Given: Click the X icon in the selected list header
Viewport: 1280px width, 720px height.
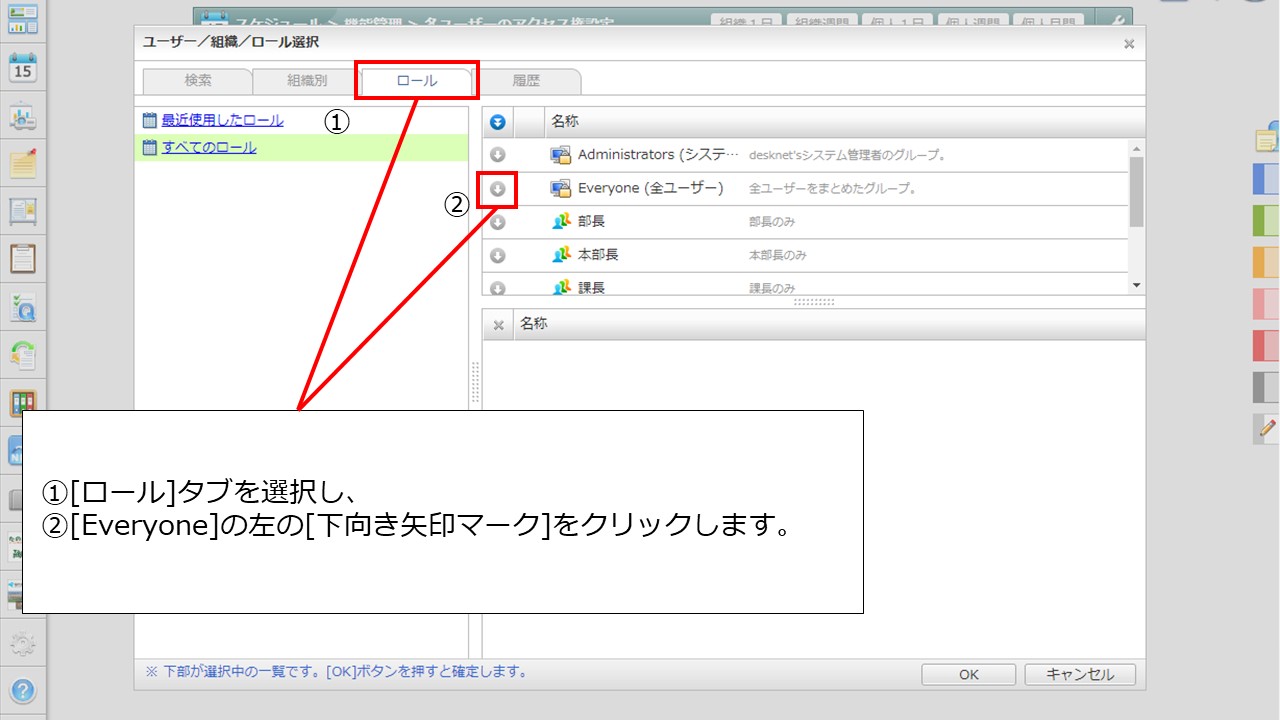Looking at the screenshot, I should tap(498, 325).
